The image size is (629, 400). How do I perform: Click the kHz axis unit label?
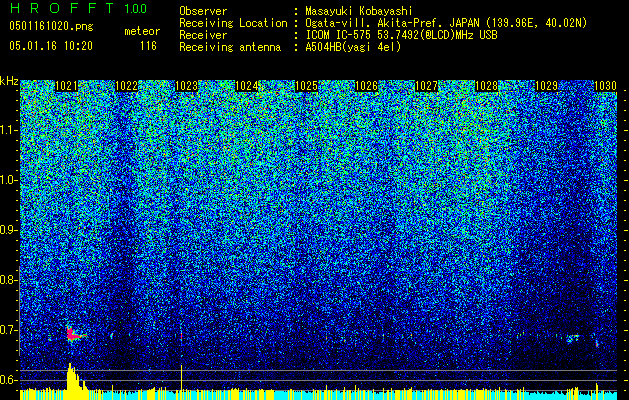click(x=9, y=81)
